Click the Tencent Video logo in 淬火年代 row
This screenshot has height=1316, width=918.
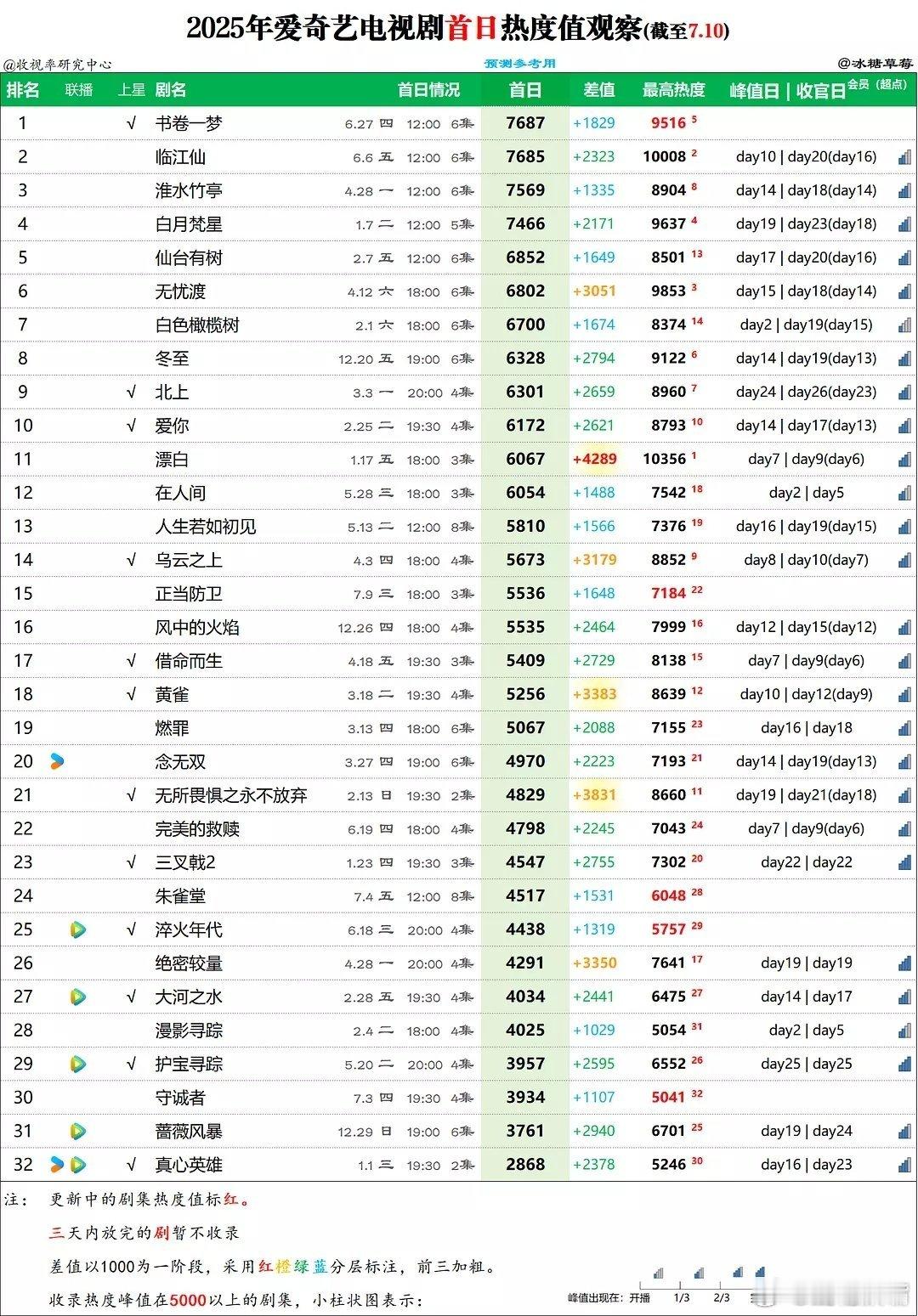click(x=77, y=929)
